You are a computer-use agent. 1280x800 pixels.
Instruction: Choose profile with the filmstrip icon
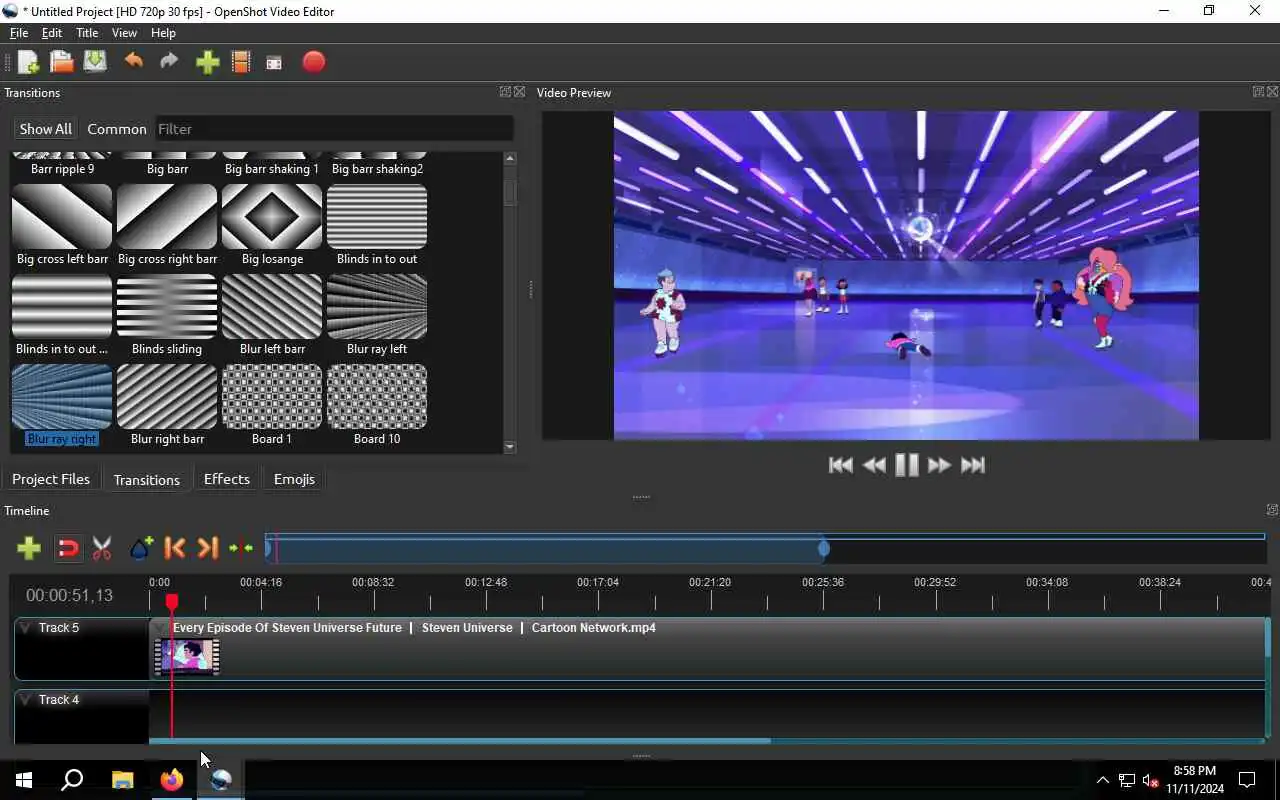coord(241,62)
